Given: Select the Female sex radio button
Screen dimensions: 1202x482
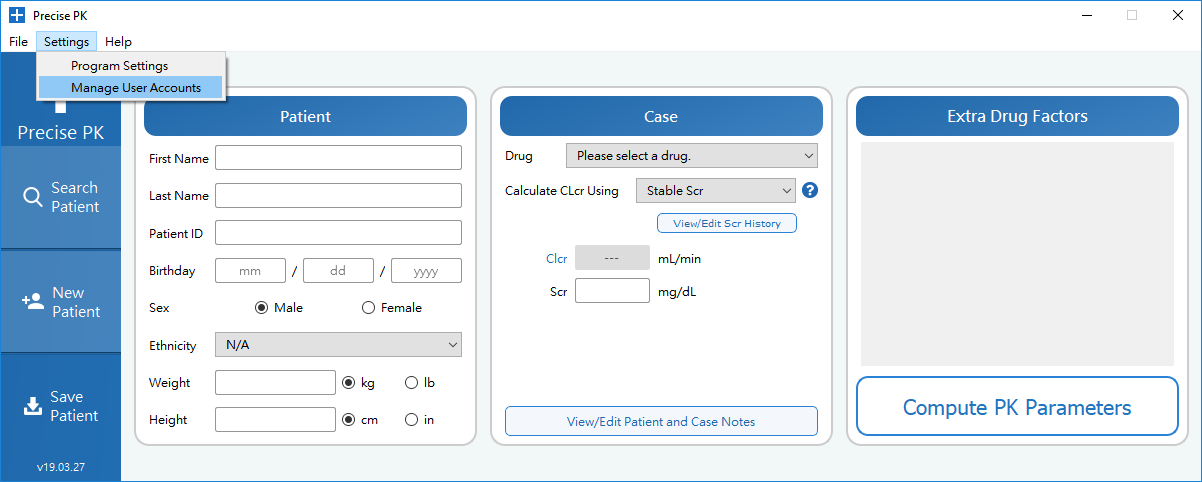Looking at the screenshot, I should tap(368, 308).
